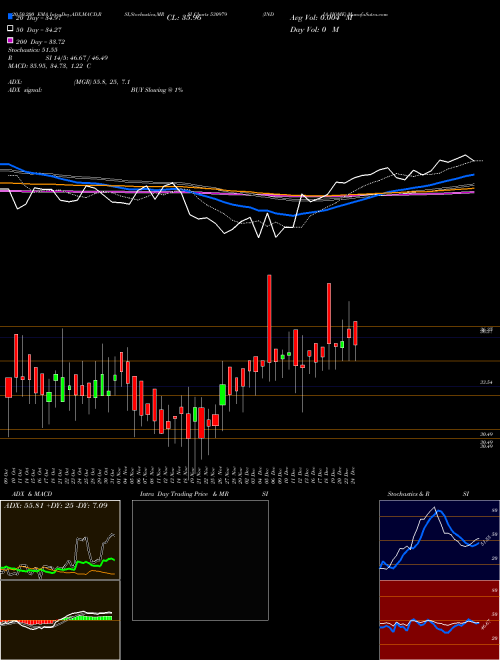The image size is (500, 660).
Task: Click the 'MACD: 35.93, 34.73, 1.22 C' line
Action: 49,66
